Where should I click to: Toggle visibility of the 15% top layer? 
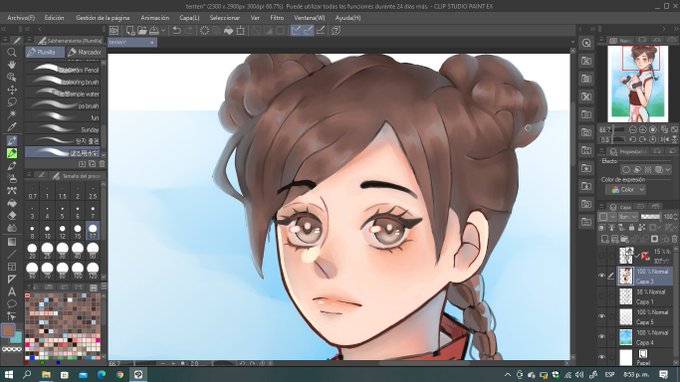click(x=602, y=256)
